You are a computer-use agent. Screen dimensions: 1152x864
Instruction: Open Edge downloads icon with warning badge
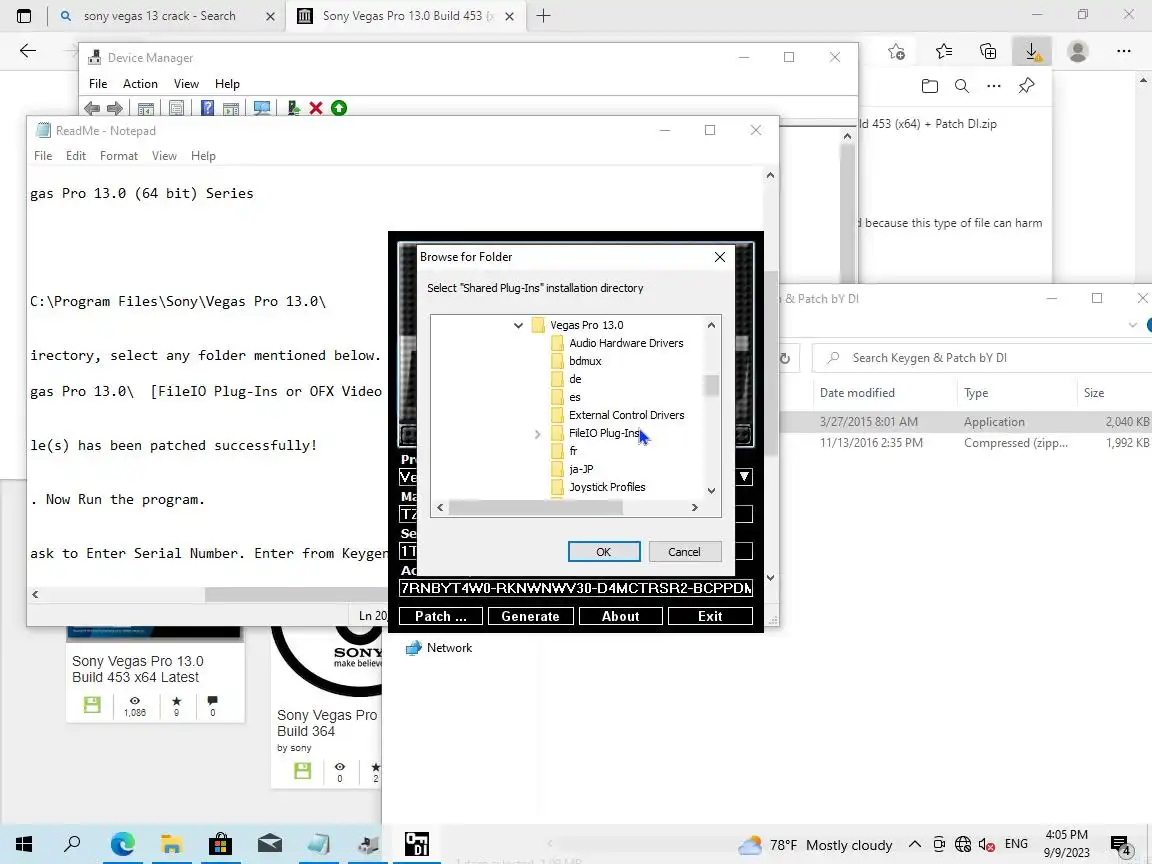[x=1032, y=51]
